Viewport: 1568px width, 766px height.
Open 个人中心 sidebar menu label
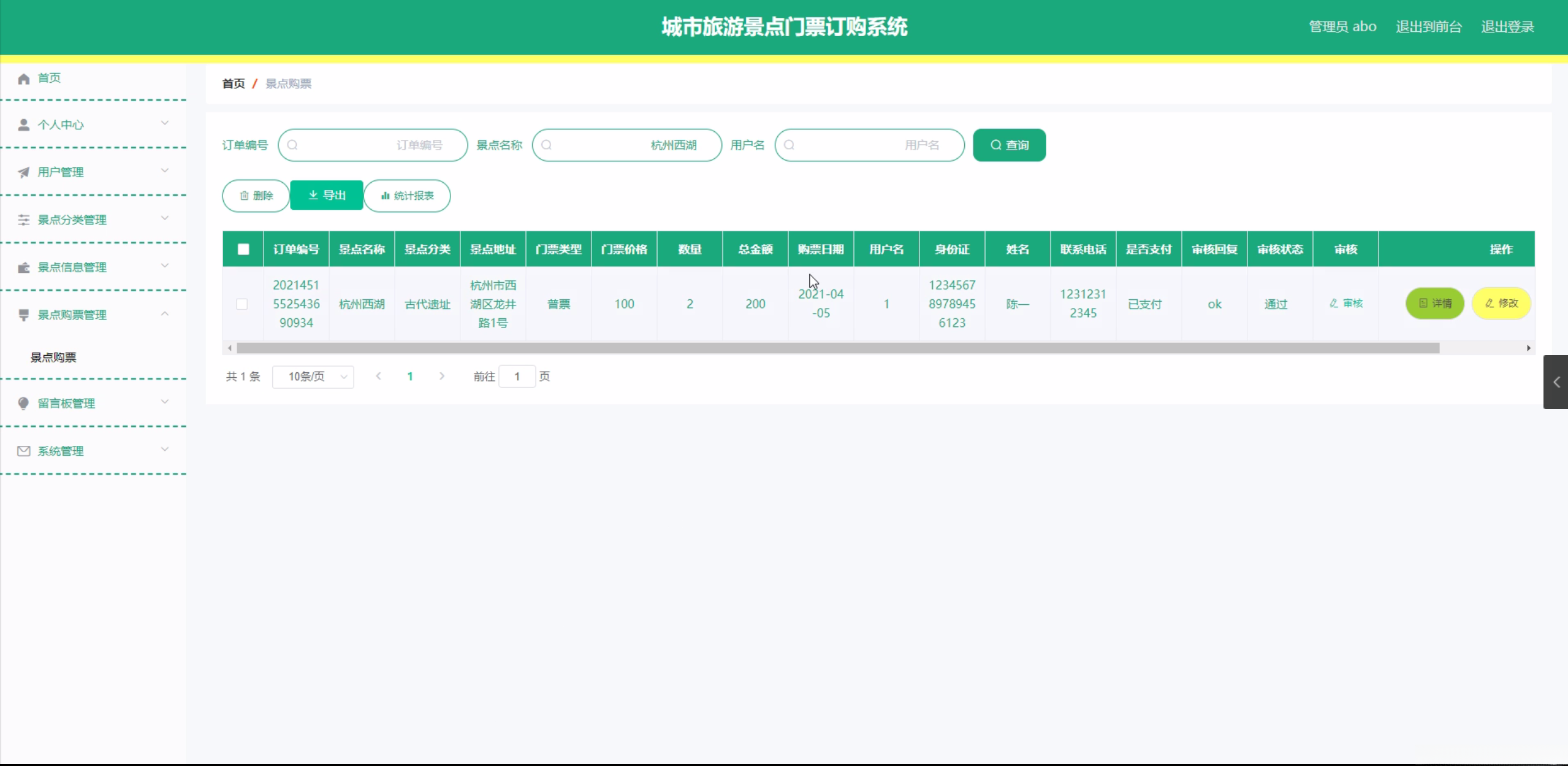tap(61, 125)
